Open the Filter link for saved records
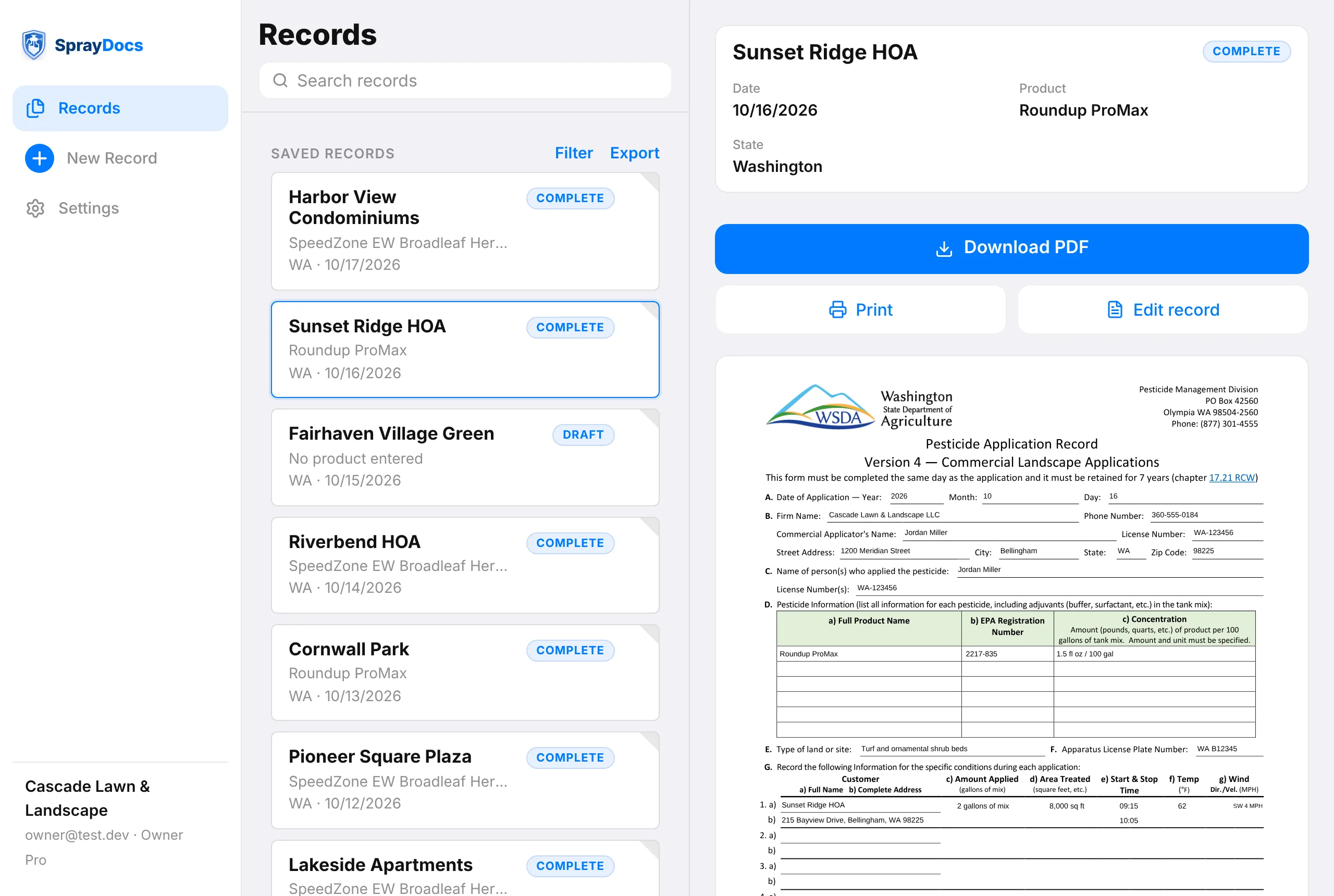This screenshot has width=1334, height=896. (574, 153)
